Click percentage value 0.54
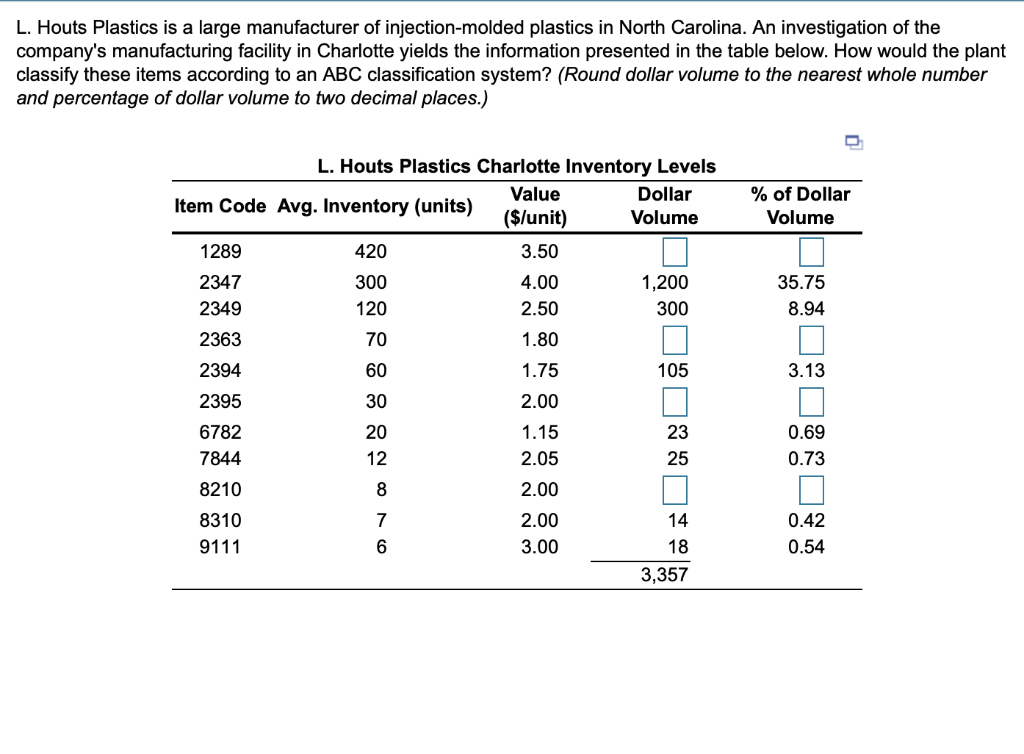The width and height of the screenshot is (1024, 754). click(x=806, y=546)
